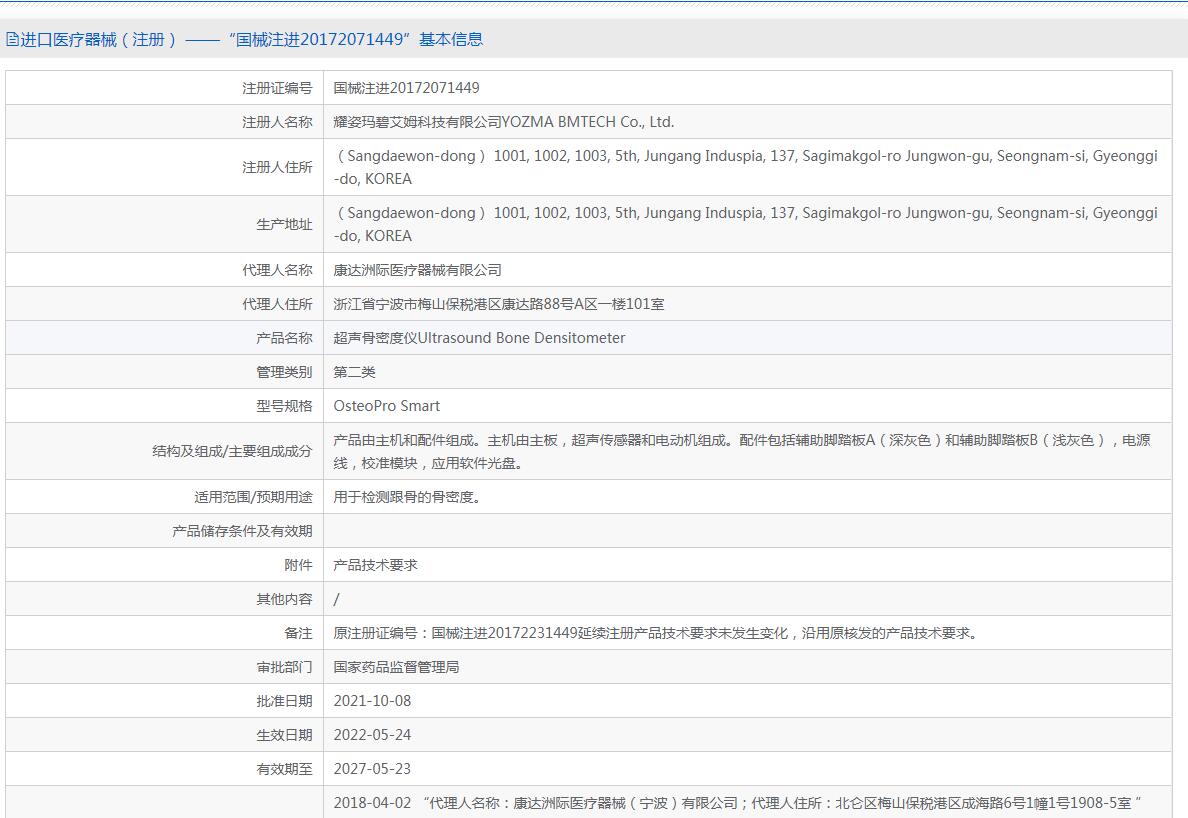The image size is (1188, 818).
Task: Select approval date 2021-10-08
Action: (x=372, y=701)
